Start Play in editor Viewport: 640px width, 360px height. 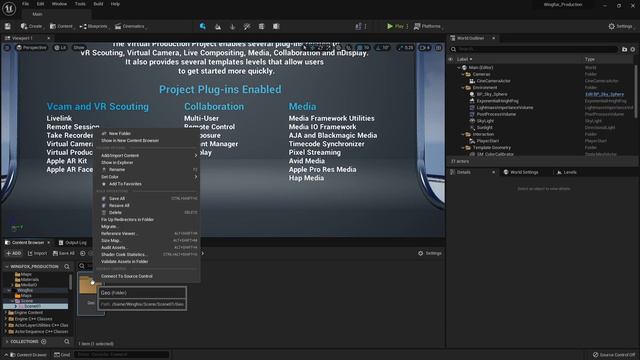pyautogui.click(x=395, y=26)
